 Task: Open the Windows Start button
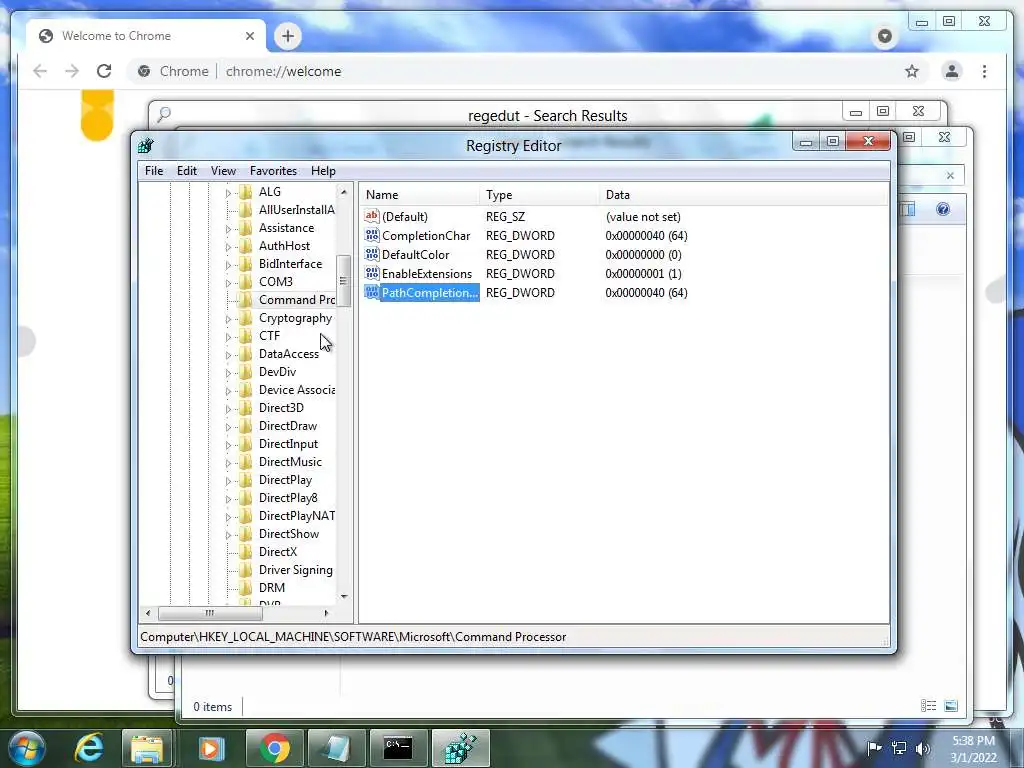[x=26, y=748]
